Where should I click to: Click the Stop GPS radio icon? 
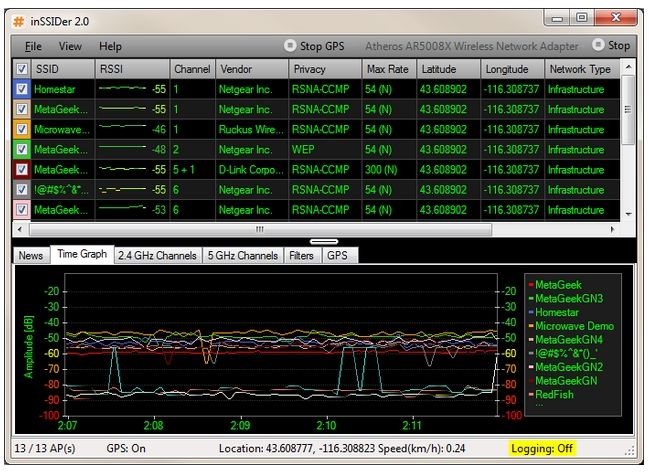point(290,46)
